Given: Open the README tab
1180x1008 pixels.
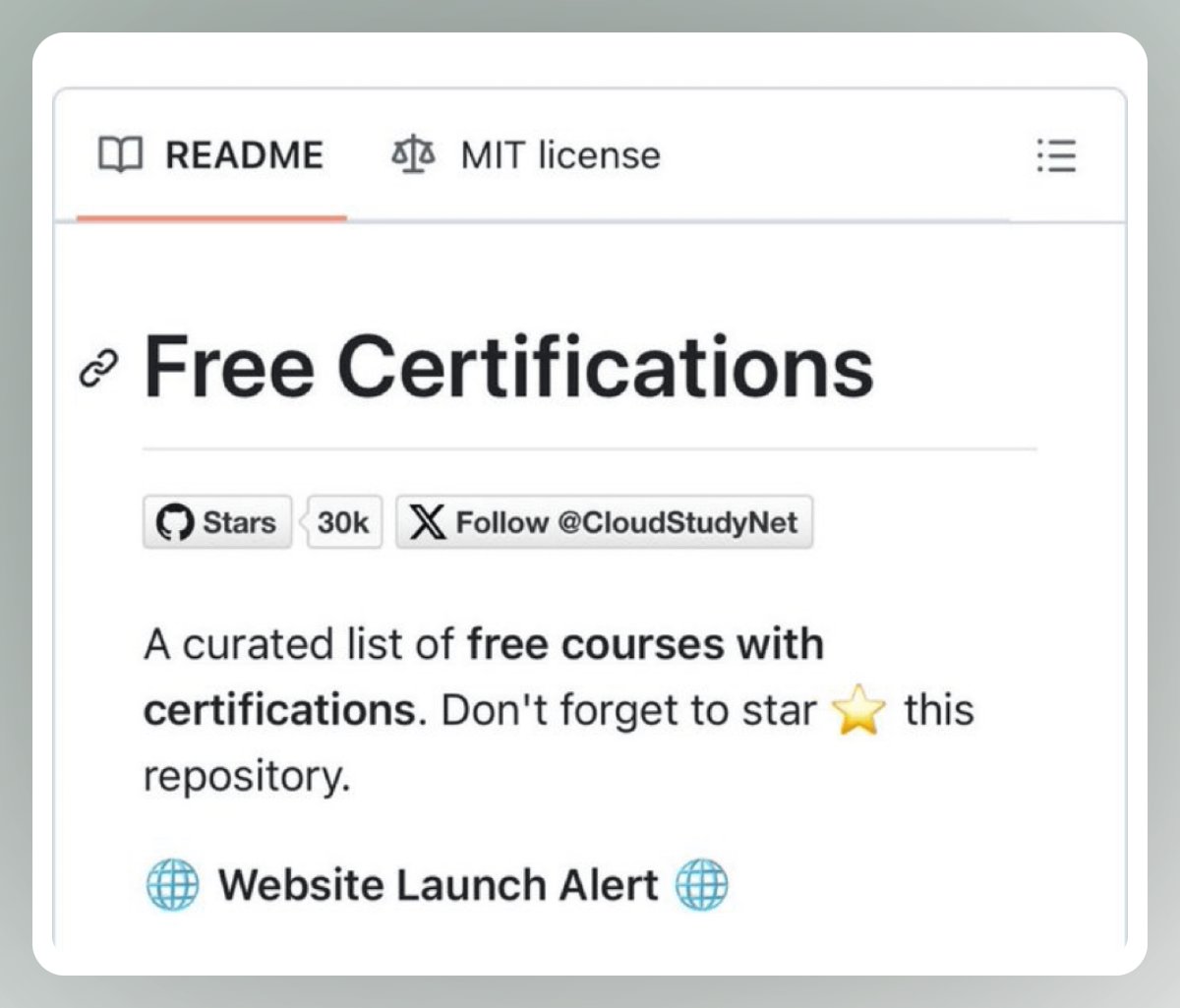Looking at the screenshot, I should (211, 155).
